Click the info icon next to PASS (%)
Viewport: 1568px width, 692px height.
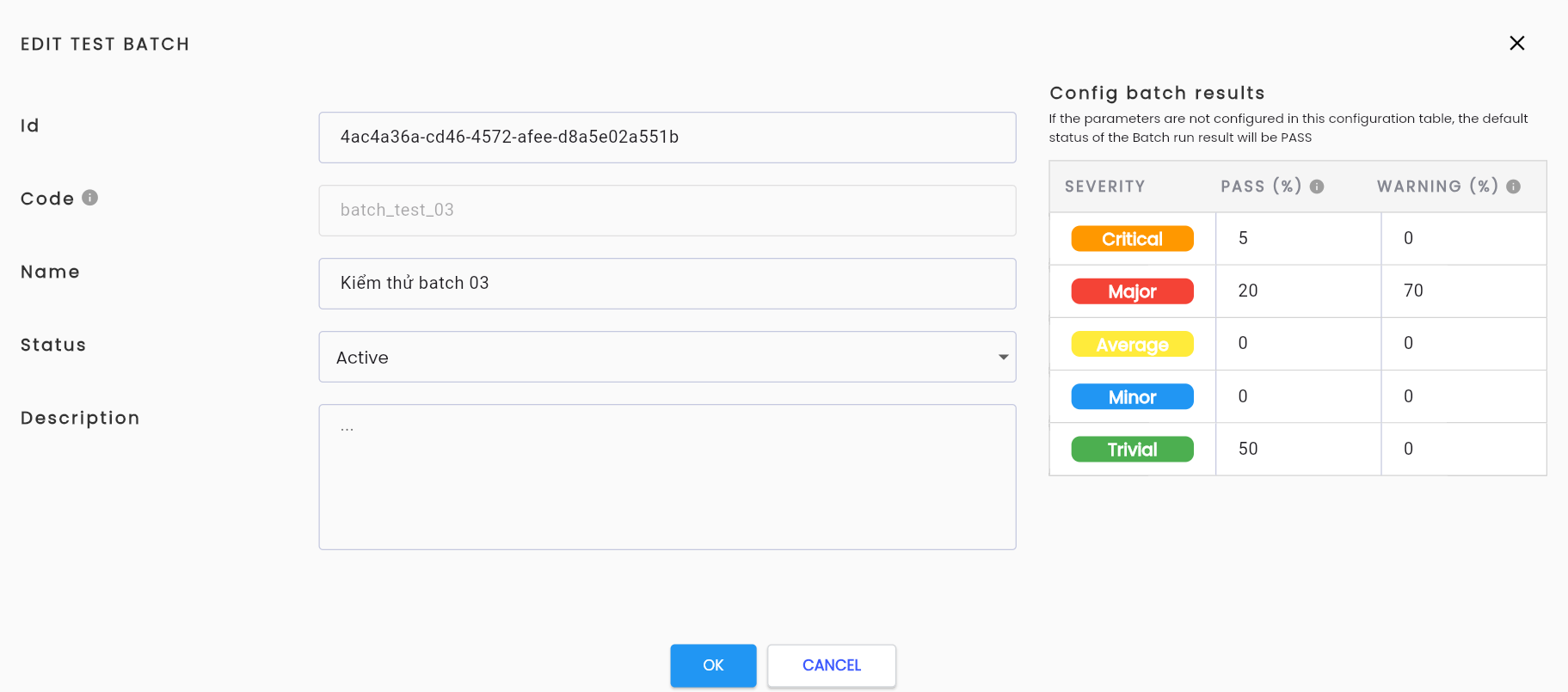[1317, 187]
